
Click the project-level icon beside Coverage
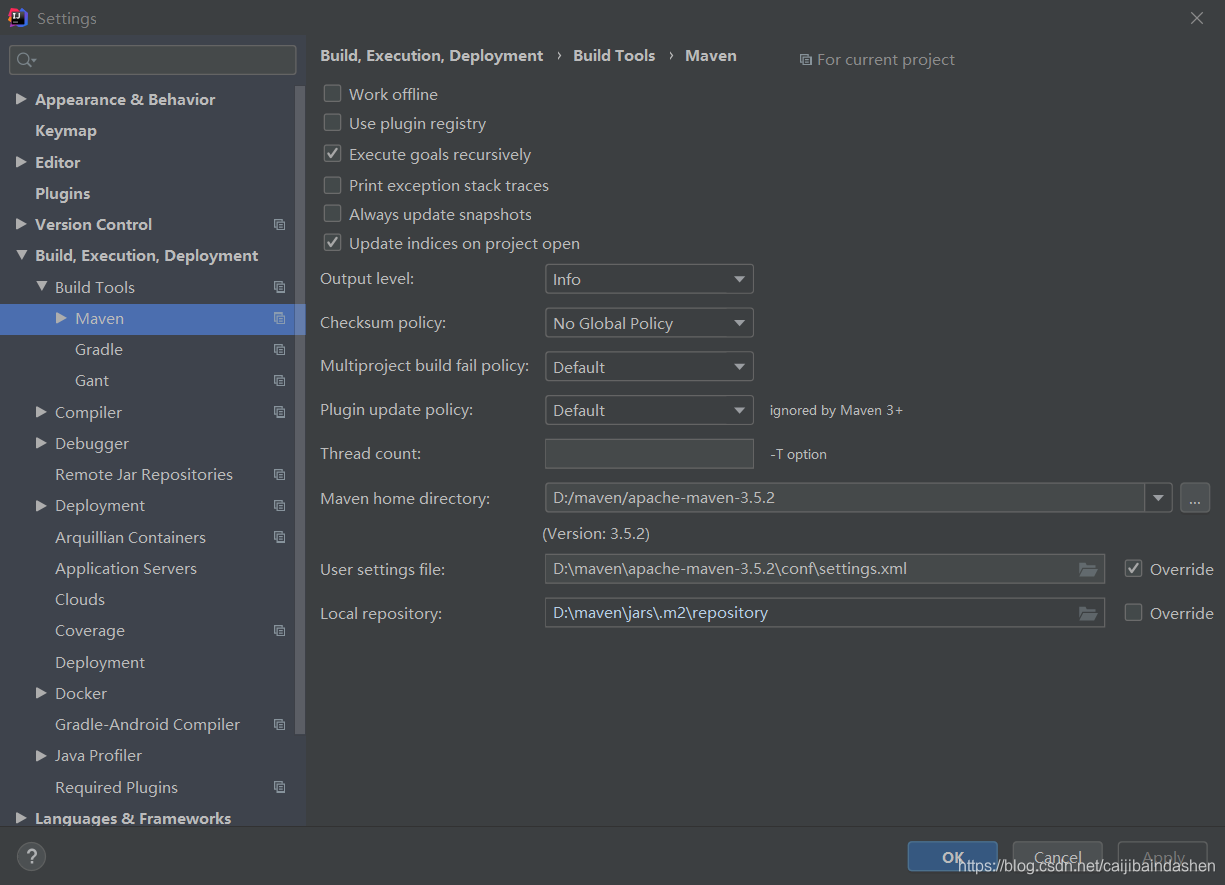pyautogui.click(x=280, y=631)
